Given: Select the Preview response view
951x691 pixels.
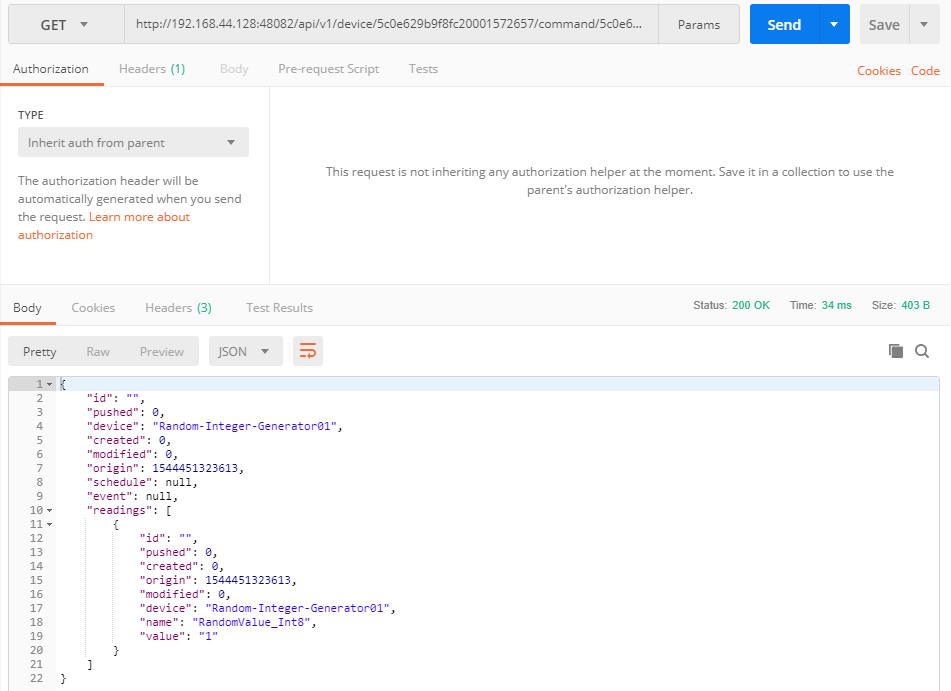Looking at the screenshot, I should (x=162, y=351).
